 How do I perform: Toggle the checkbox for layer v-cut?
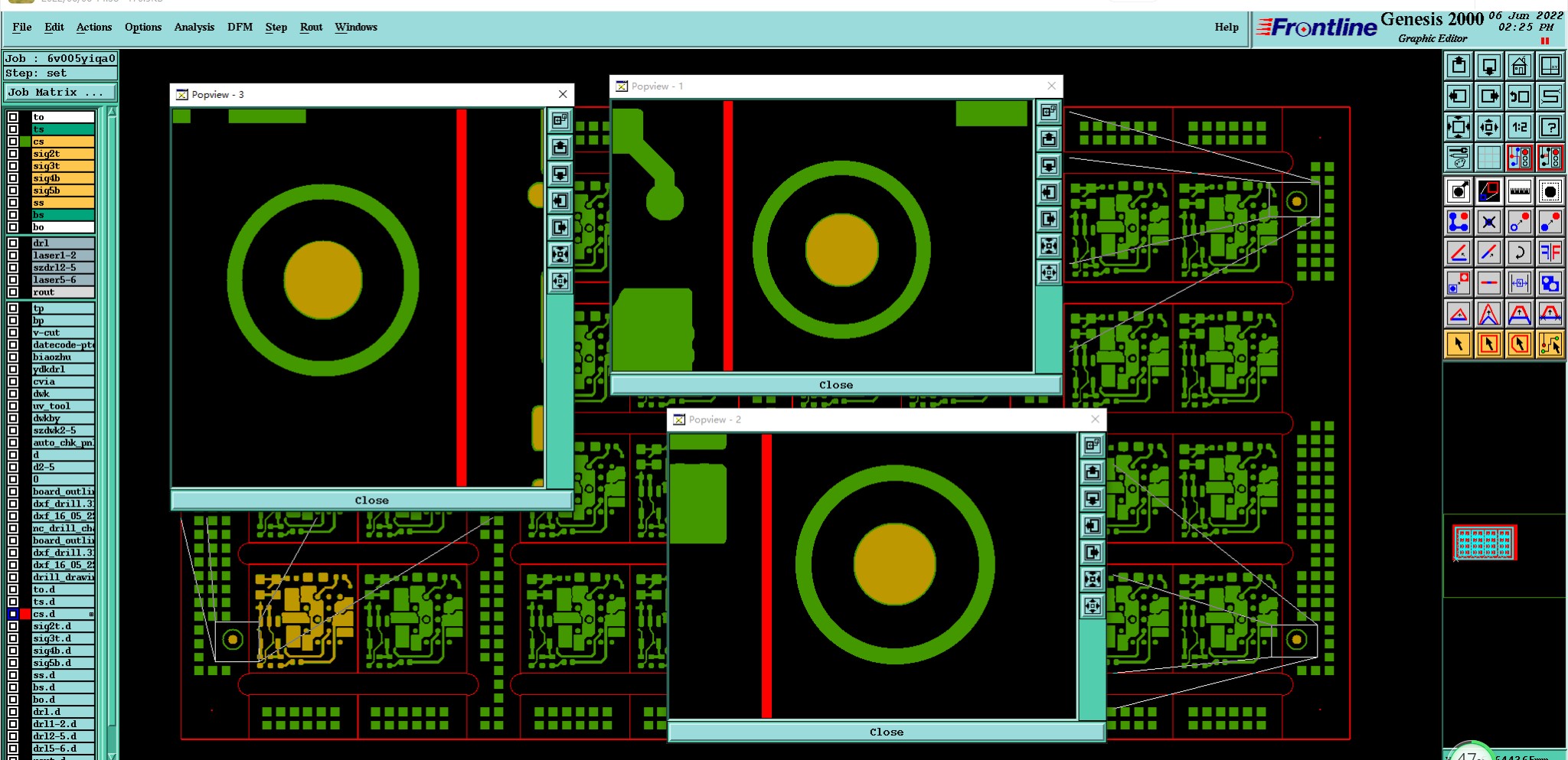[x=13, y=333]
